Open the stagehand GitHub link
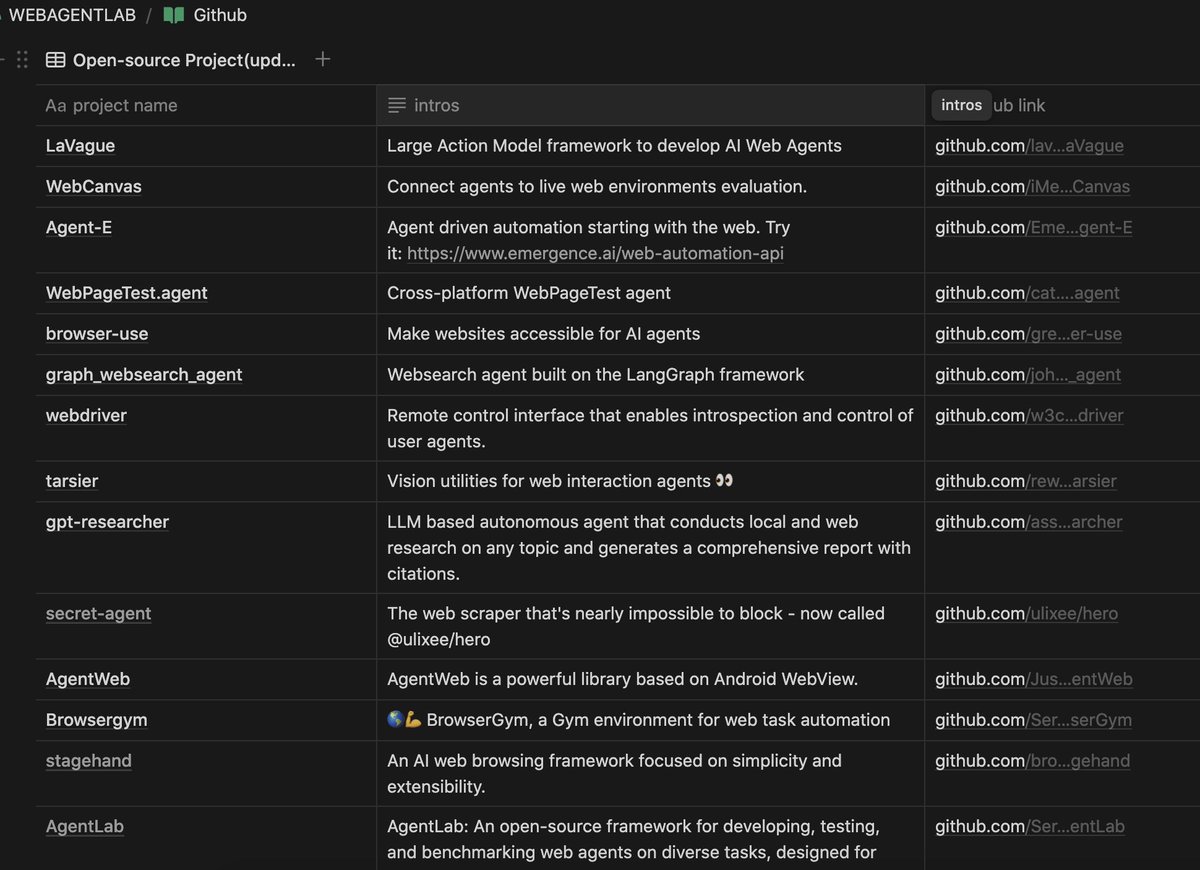Image resolution: width=1200 pixels, height=870 pixels. (1032, 761)
